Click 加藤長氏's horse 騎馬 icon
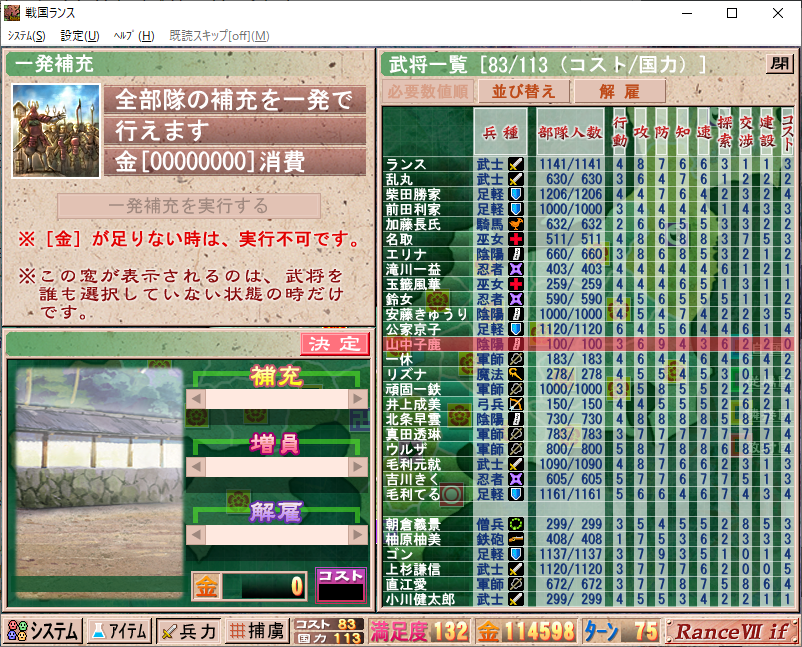Viewport: 802px width, 647px height. click(516, 224)
